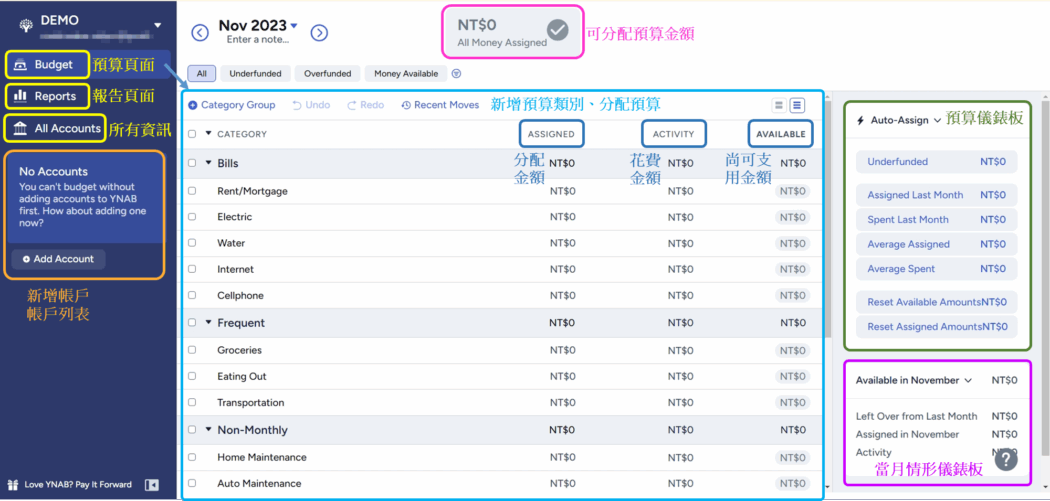Select the Underfunded filter tab

tap(255, 73)
